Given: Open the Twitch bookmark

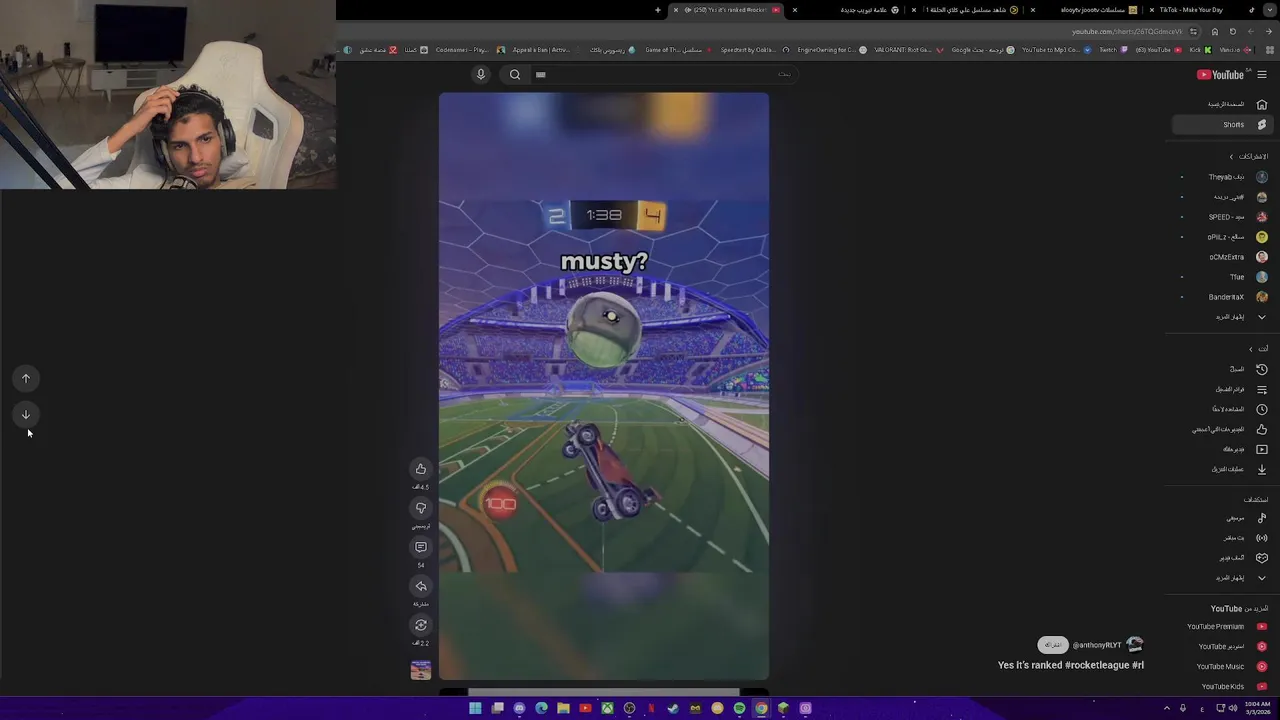Looking at the screenshot, I should coord(1112,50).
